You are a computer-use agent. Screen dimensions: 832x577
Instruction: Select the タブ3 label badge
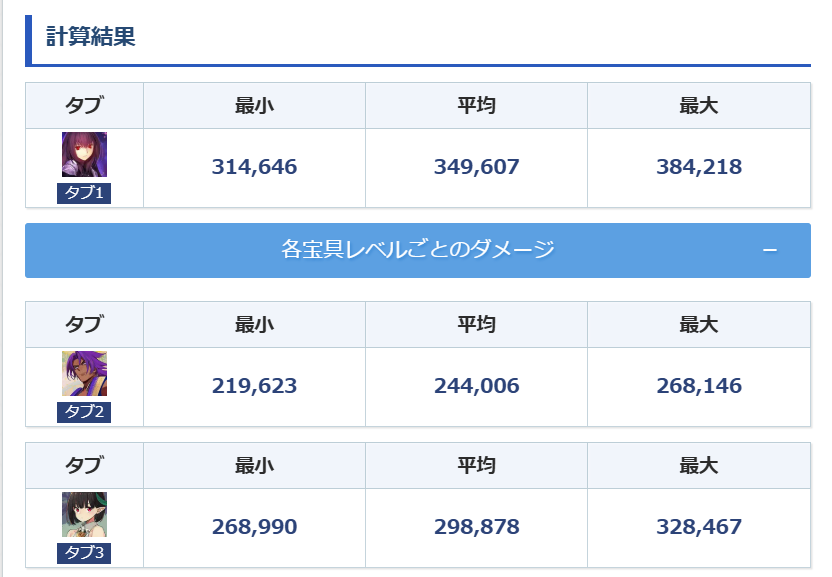(84, 553)
